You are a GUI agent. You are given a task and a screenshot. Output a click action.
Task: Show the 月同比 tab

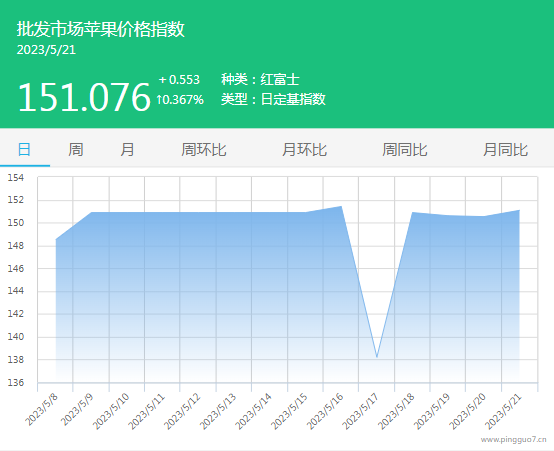pos(505,150)
